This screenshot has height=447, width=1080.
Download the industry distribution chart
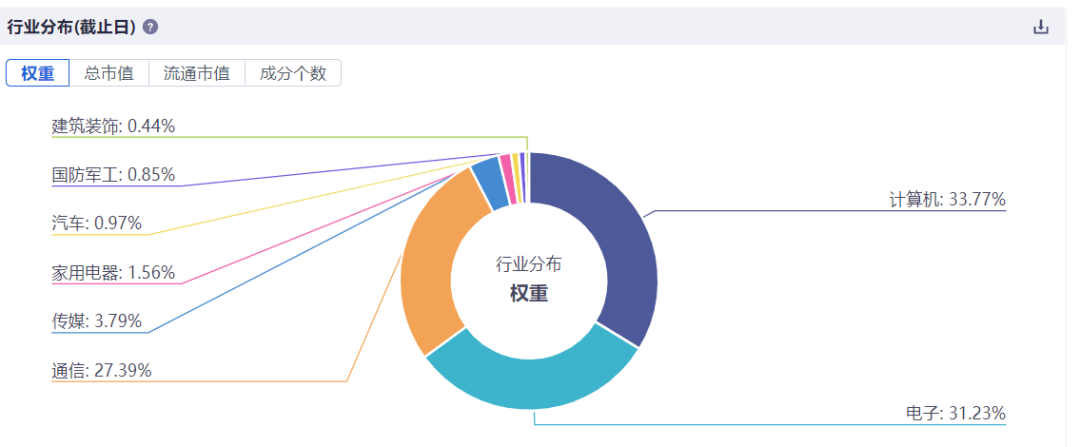coord(1041,28)
